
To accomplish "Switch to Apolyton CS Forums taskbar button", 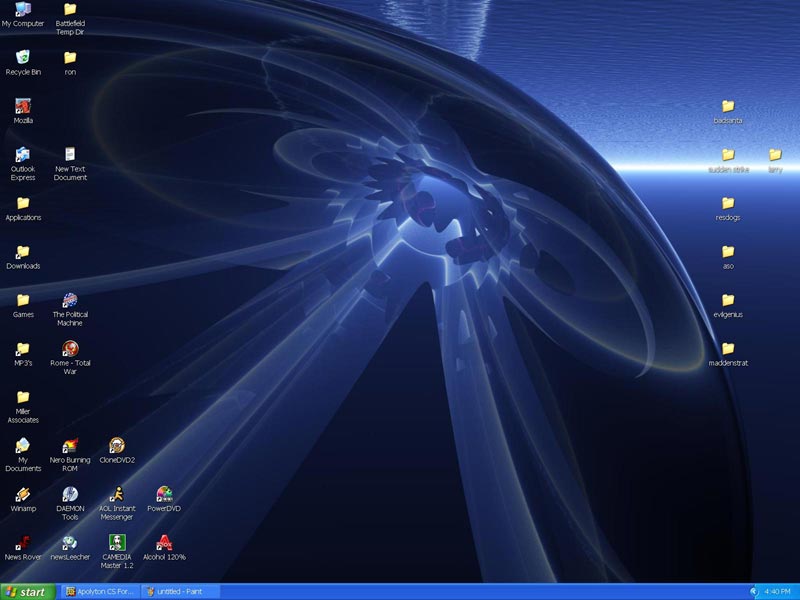I will pos(98,591).
